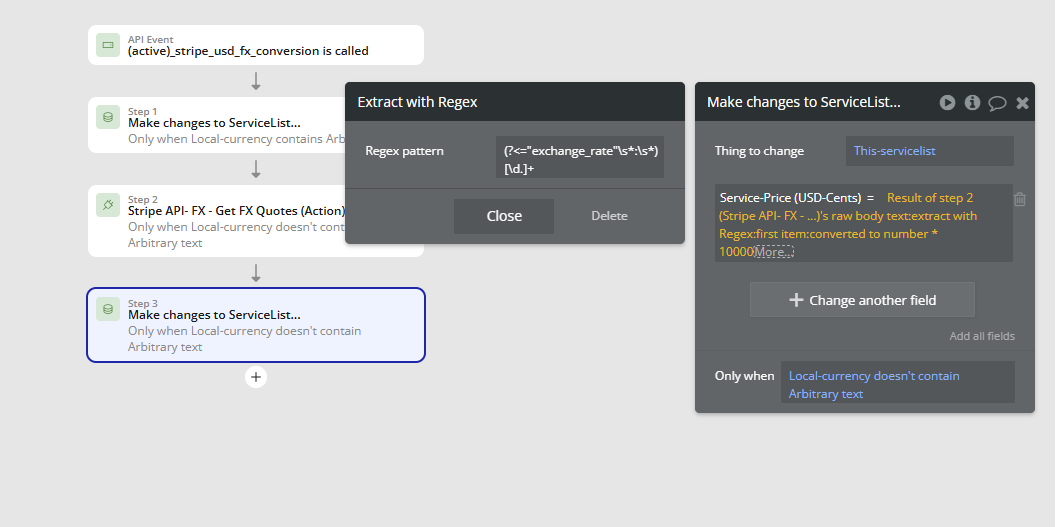Select Step 3 Make changes to ServiceList
This screenshot has height=527, width=1060.
(x=256, y=325)
